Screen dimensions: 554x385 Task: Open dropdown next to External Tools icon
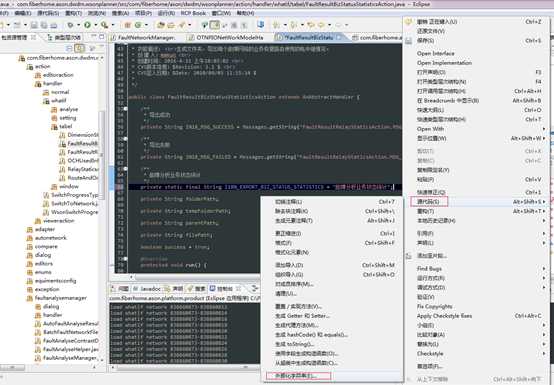point(113,25)
